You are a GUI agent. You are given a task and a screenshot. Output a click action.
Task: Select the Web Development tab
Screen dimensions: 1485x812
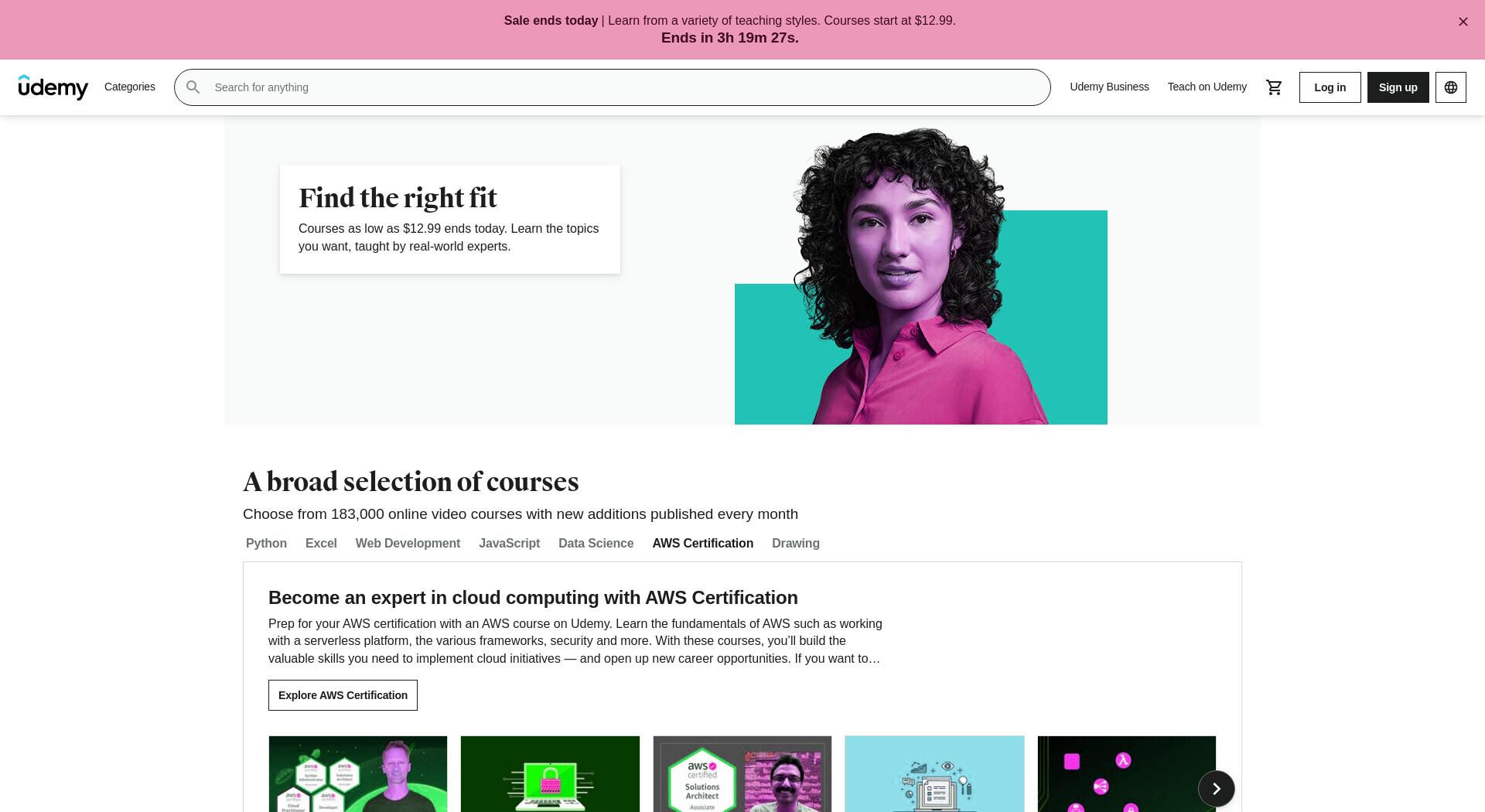(x=408, y=544)
